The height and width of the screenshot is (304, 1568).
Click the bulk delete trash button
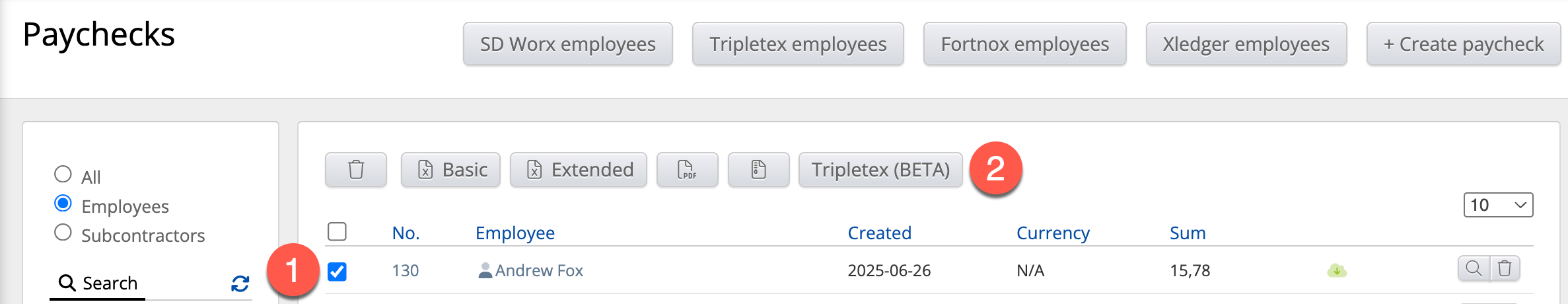355,170
